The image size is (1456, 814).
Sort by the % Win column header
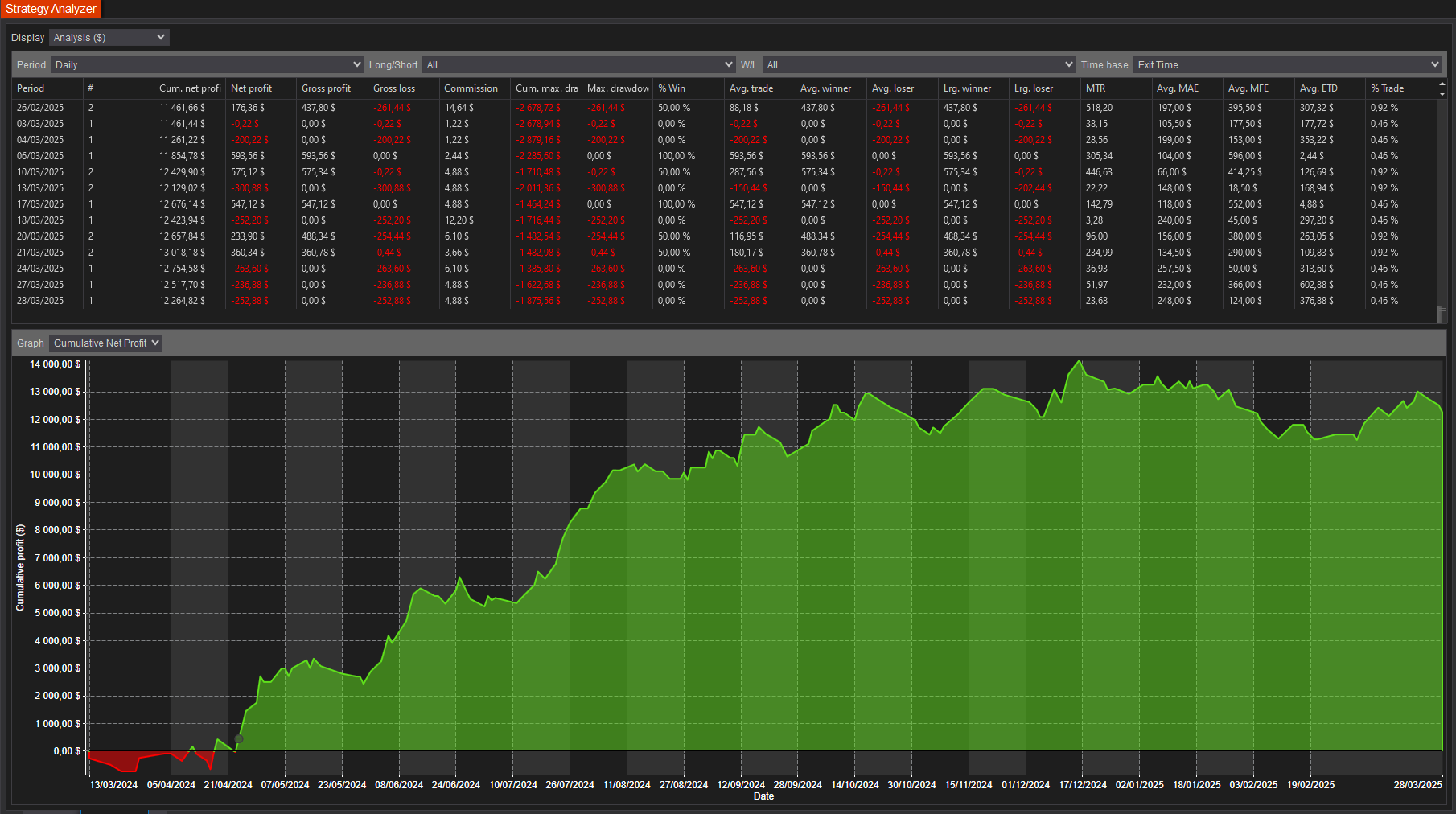point(689,88)
